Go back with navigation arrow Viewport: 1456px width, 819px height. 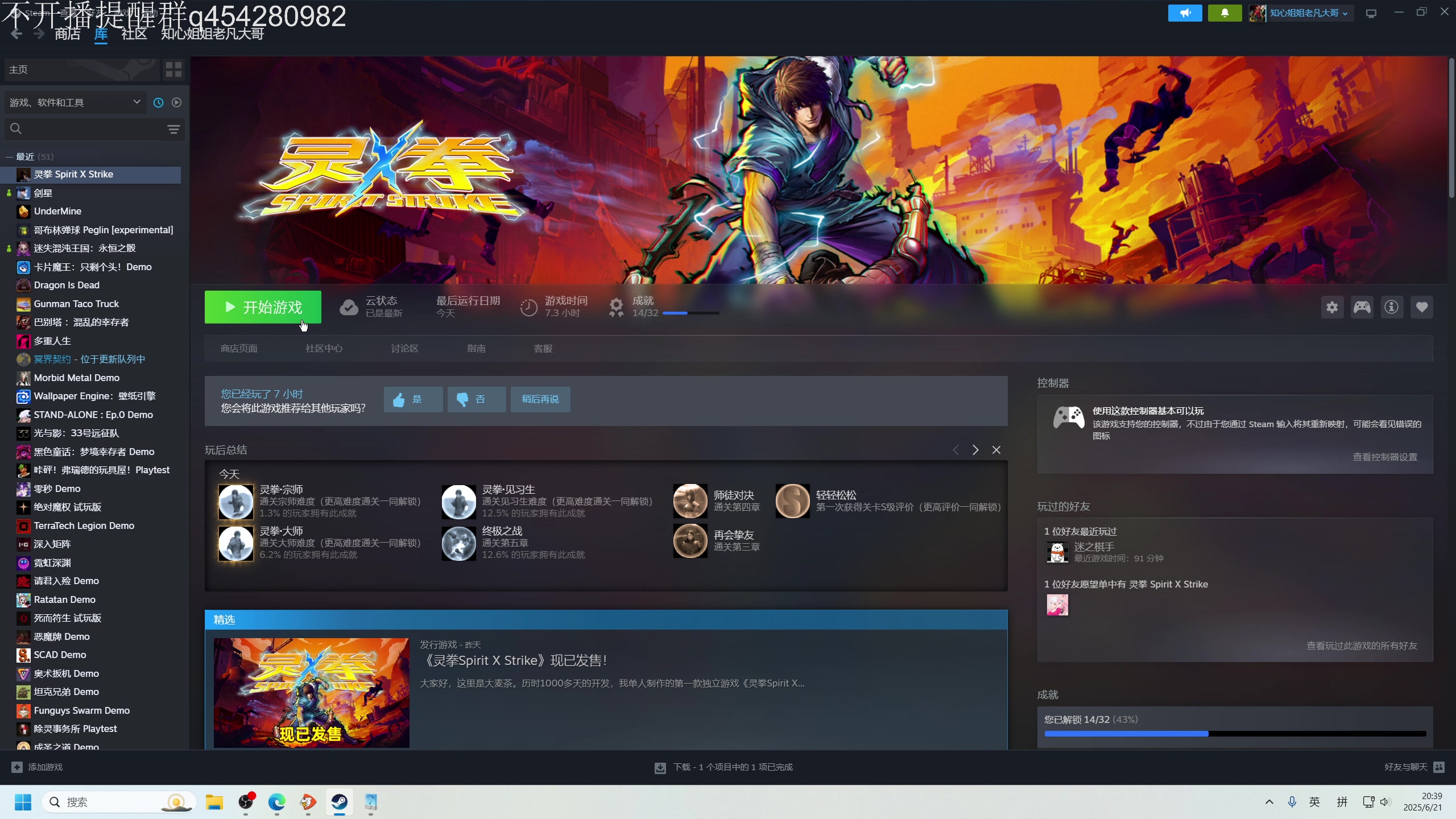[16, 34]
